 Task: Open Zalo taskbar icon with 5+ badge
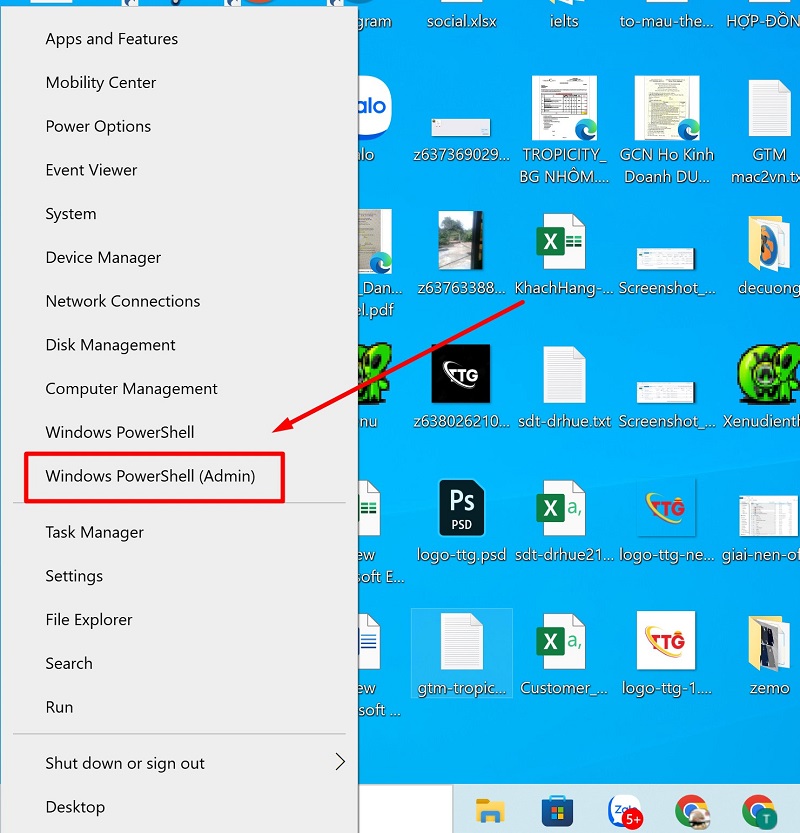coord(624,810)
